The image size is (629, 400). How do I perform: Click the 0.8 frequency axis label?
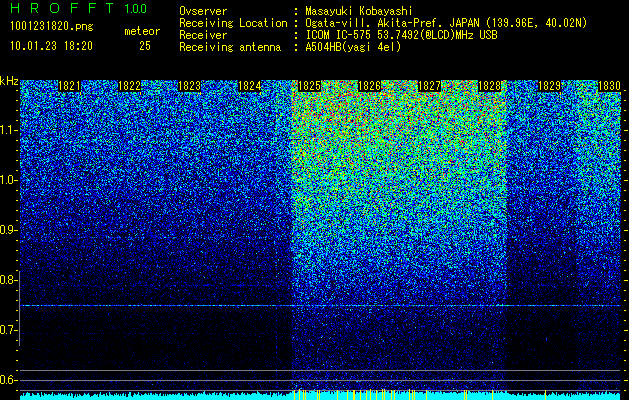point(8,280)
